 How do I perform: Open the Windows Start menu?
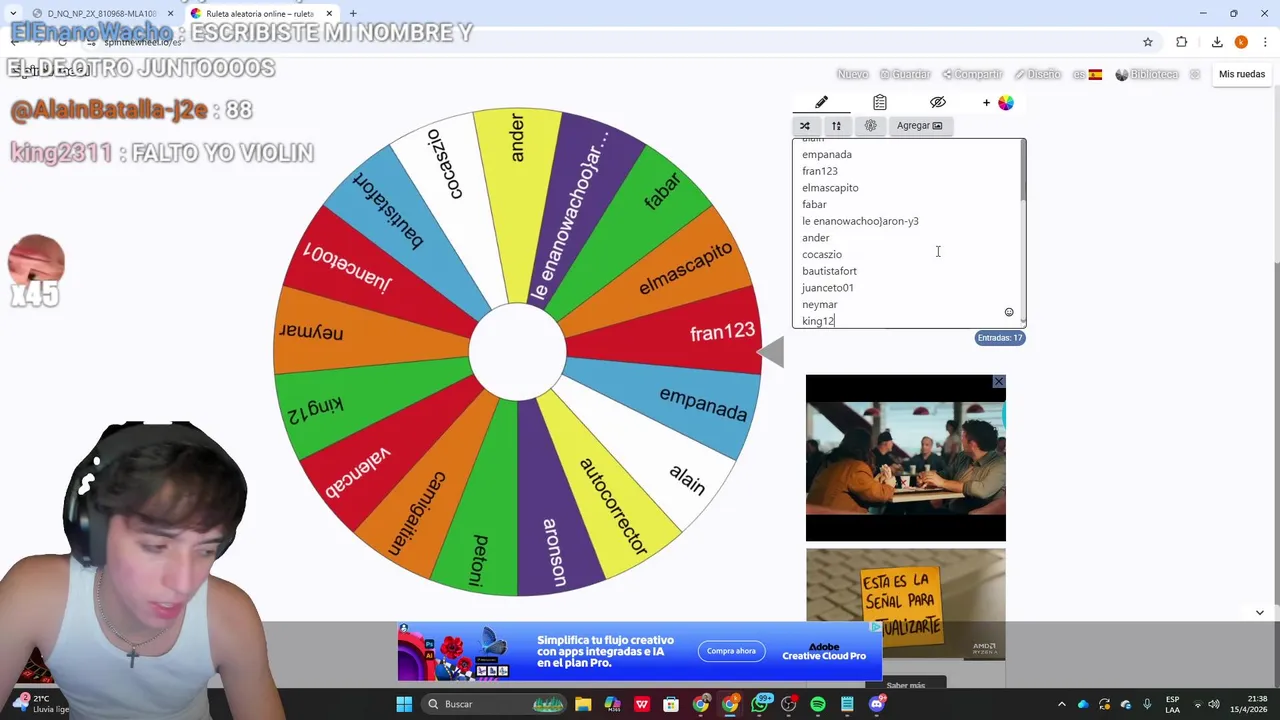click(404, 704)
